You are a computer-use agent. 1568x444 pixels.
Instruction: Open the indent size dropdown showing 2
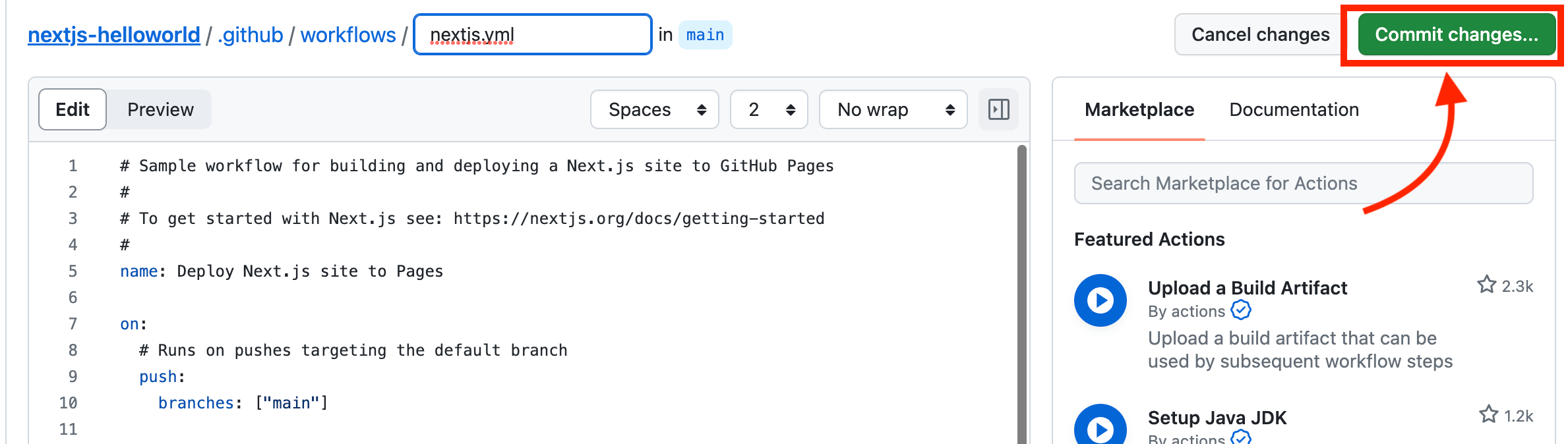coord(768,109)
